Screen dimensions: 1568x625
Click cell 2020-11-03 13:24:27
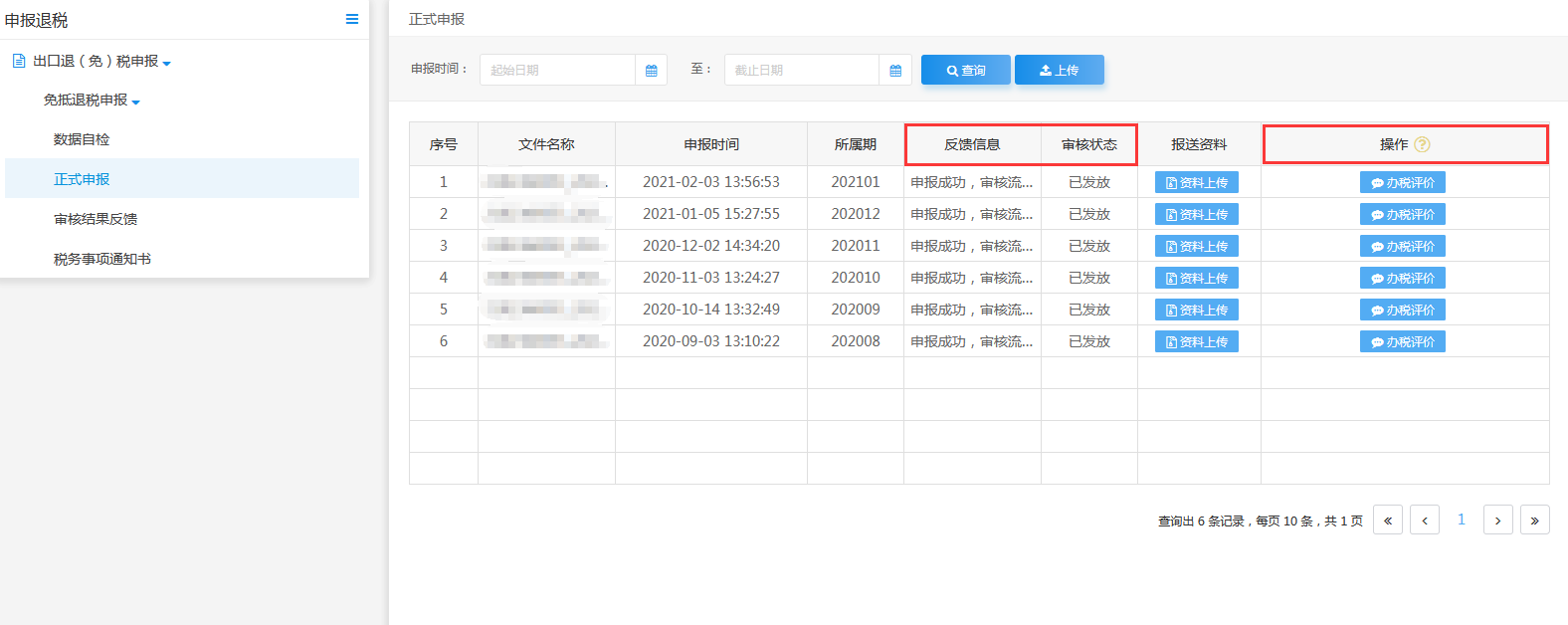(711, 278)
